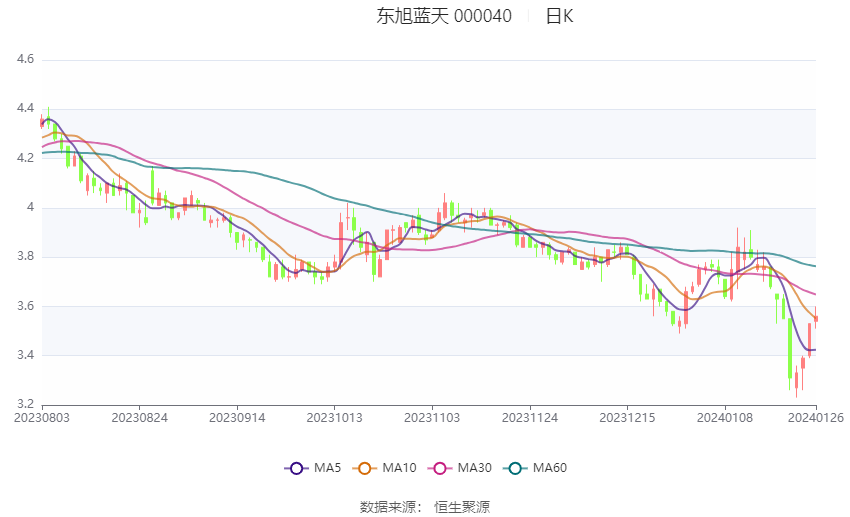Click the 20231124 date axis label
Image resolution: width=850 pixels, height=517 pixels.
[530, 418]
